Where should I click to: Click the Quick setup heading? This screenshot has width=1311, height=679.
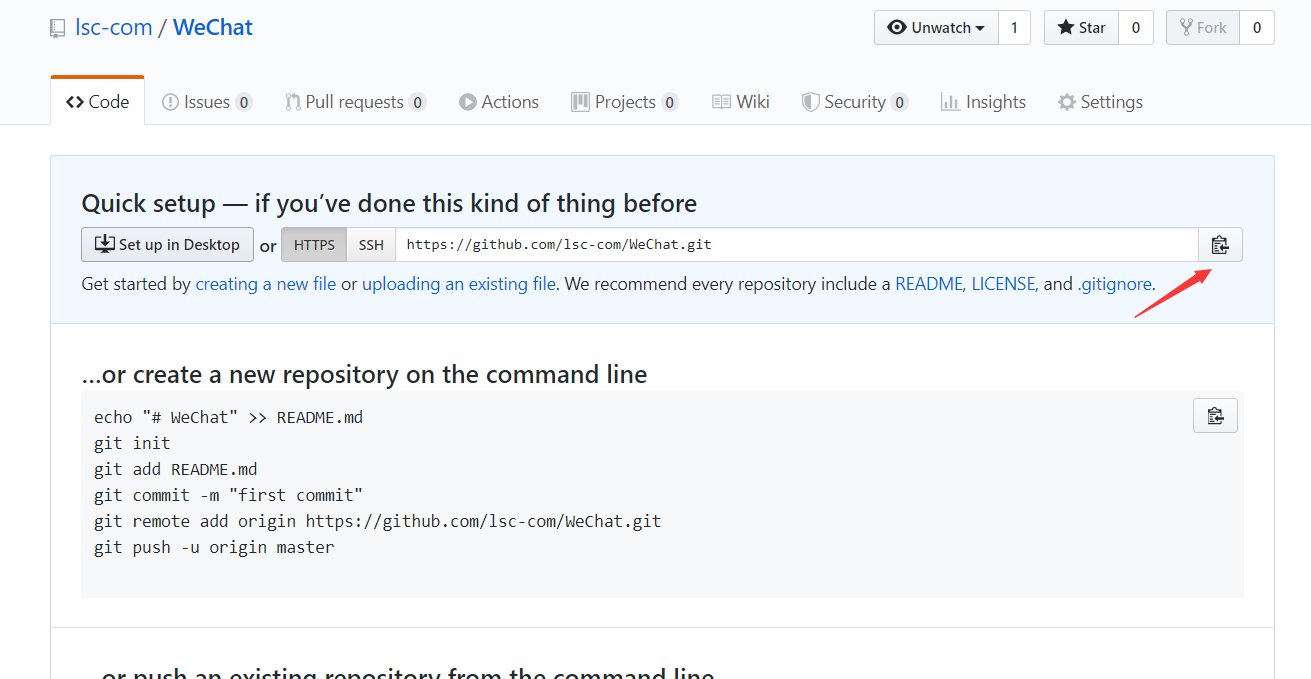[x=389, y=204]
